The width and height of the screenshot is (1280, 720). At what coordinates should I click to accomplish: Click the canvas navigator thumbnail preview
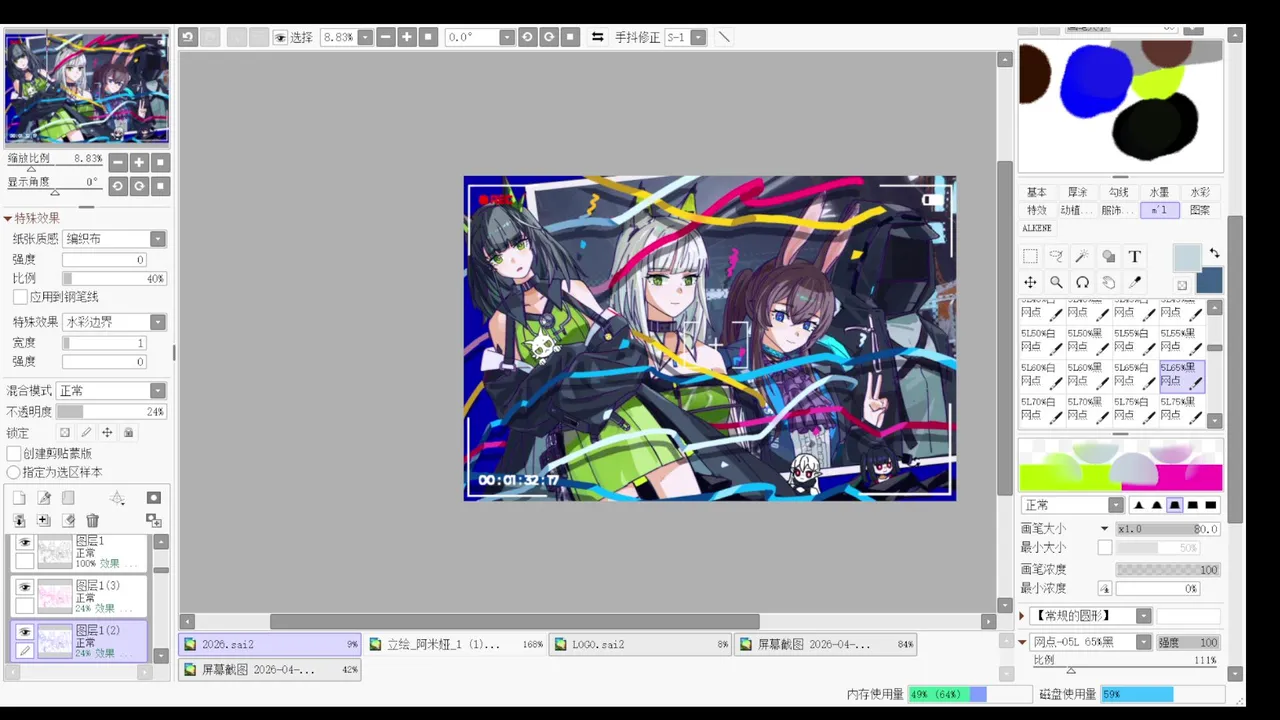point(87,88)
